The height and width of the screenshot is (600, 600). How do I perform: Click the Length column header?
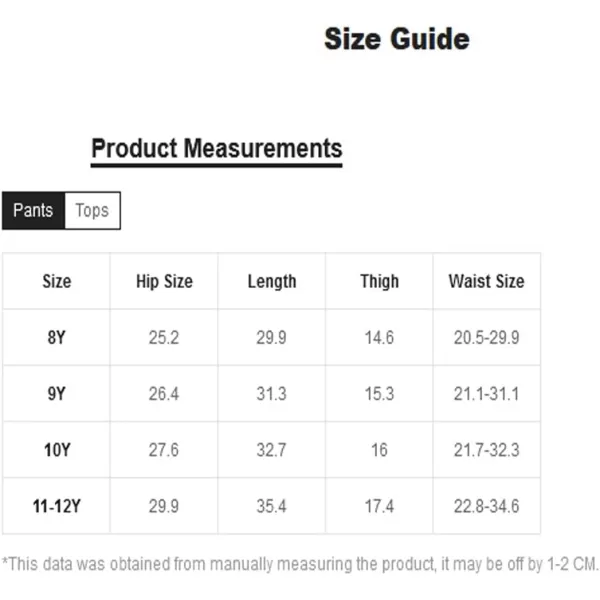pyautogui.click(x=272, y=281)
